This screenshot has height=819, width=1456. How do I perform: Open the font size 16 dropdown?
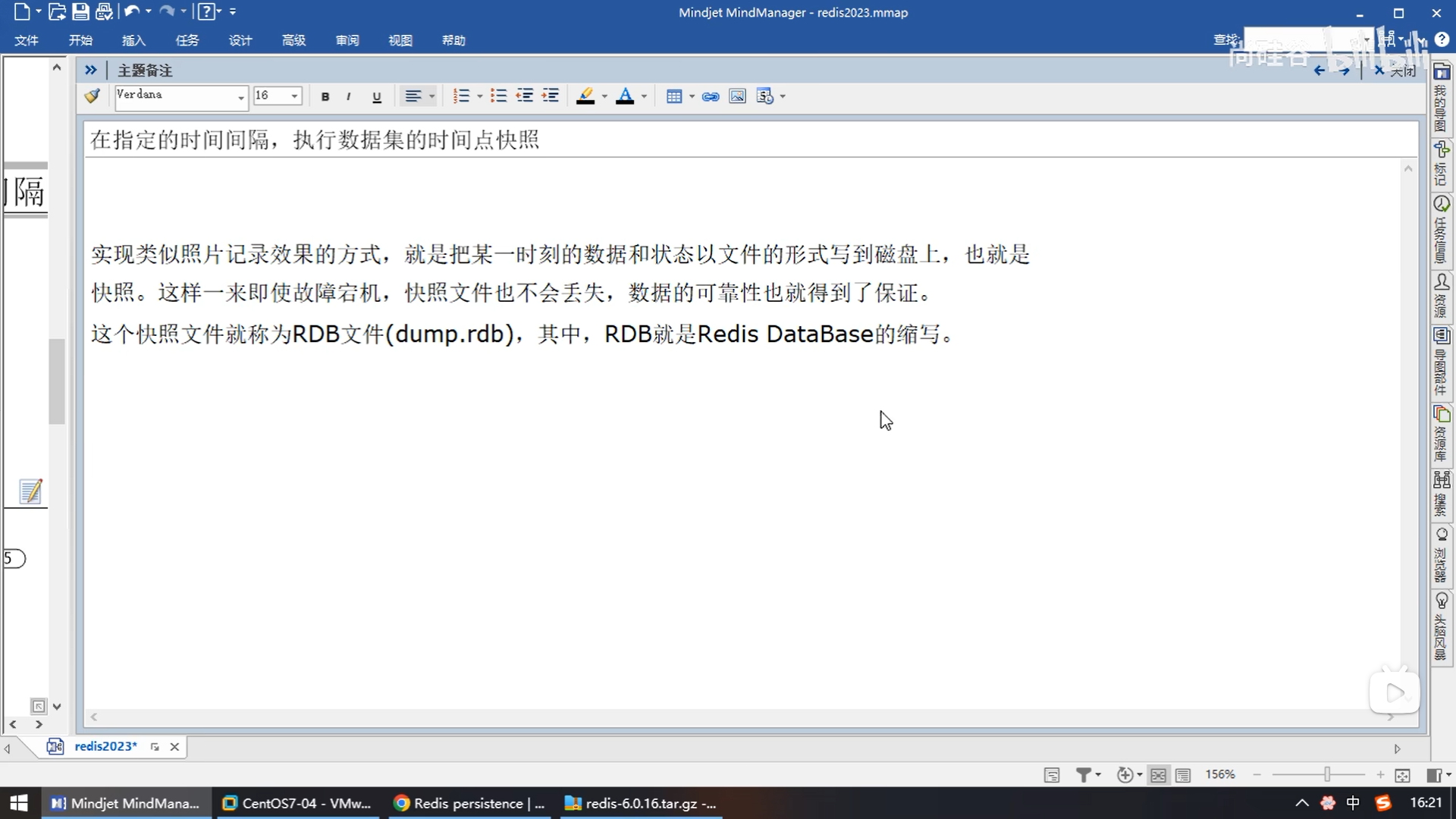295,96
